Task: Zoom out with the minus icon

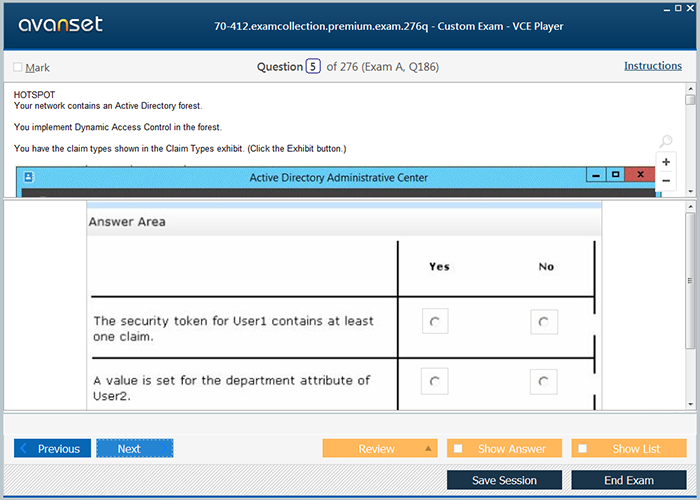Action: click(x=666, y=181)
